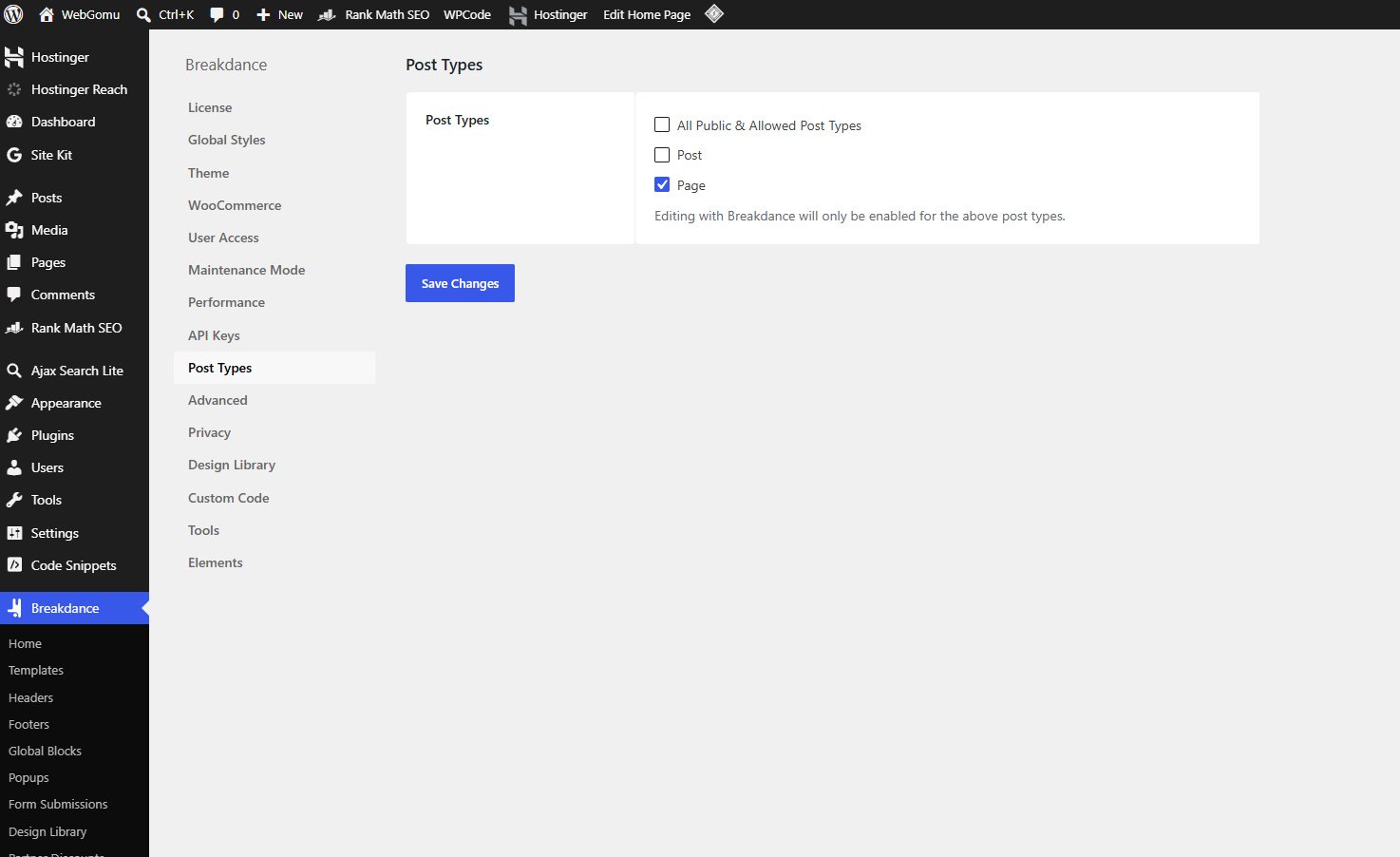Click the Save Changes button
Screen dimensions: 1400x857
coord(460,283)
